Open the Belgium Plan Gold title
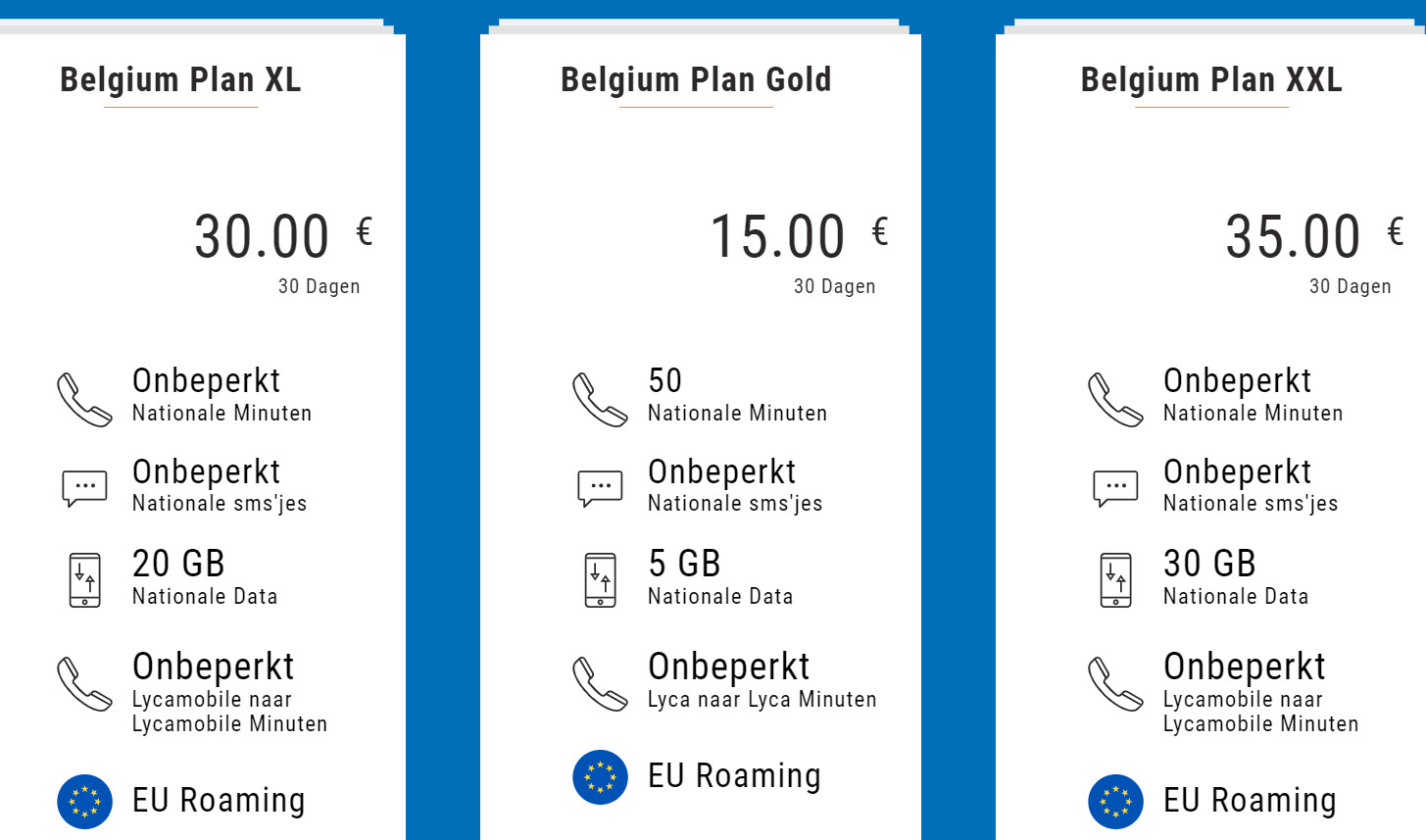Image resolution: width=1426 pixels, height=840 pixels. [x=696, y=79]
